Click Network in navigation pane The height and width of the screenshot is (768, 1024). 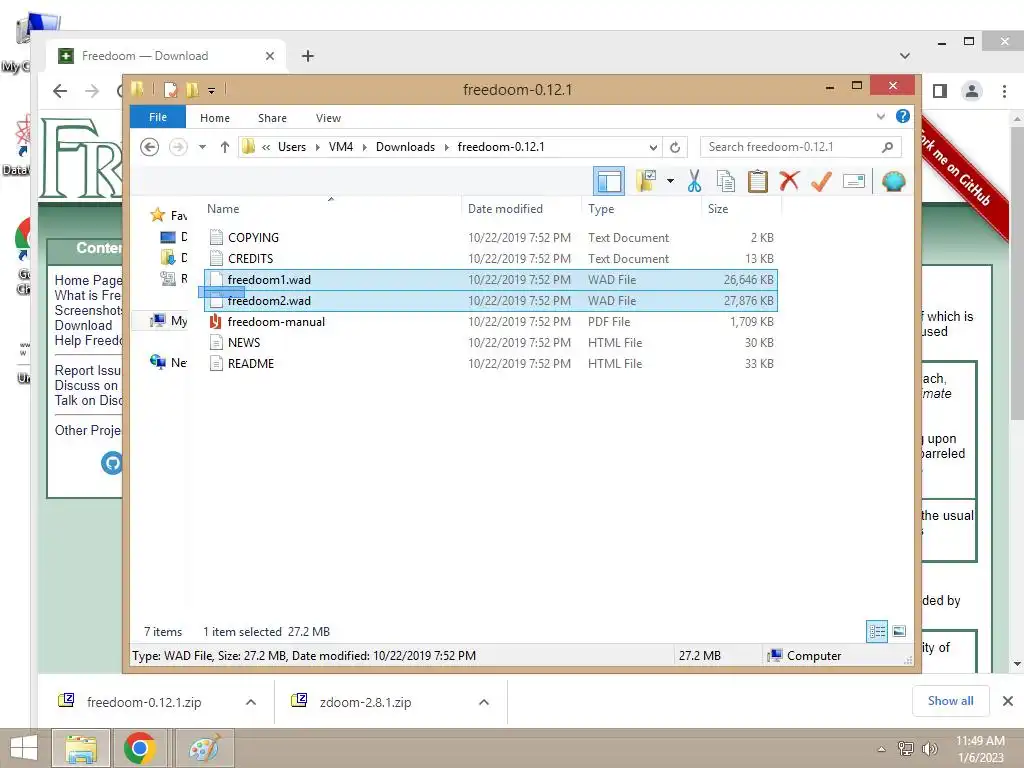168,362
